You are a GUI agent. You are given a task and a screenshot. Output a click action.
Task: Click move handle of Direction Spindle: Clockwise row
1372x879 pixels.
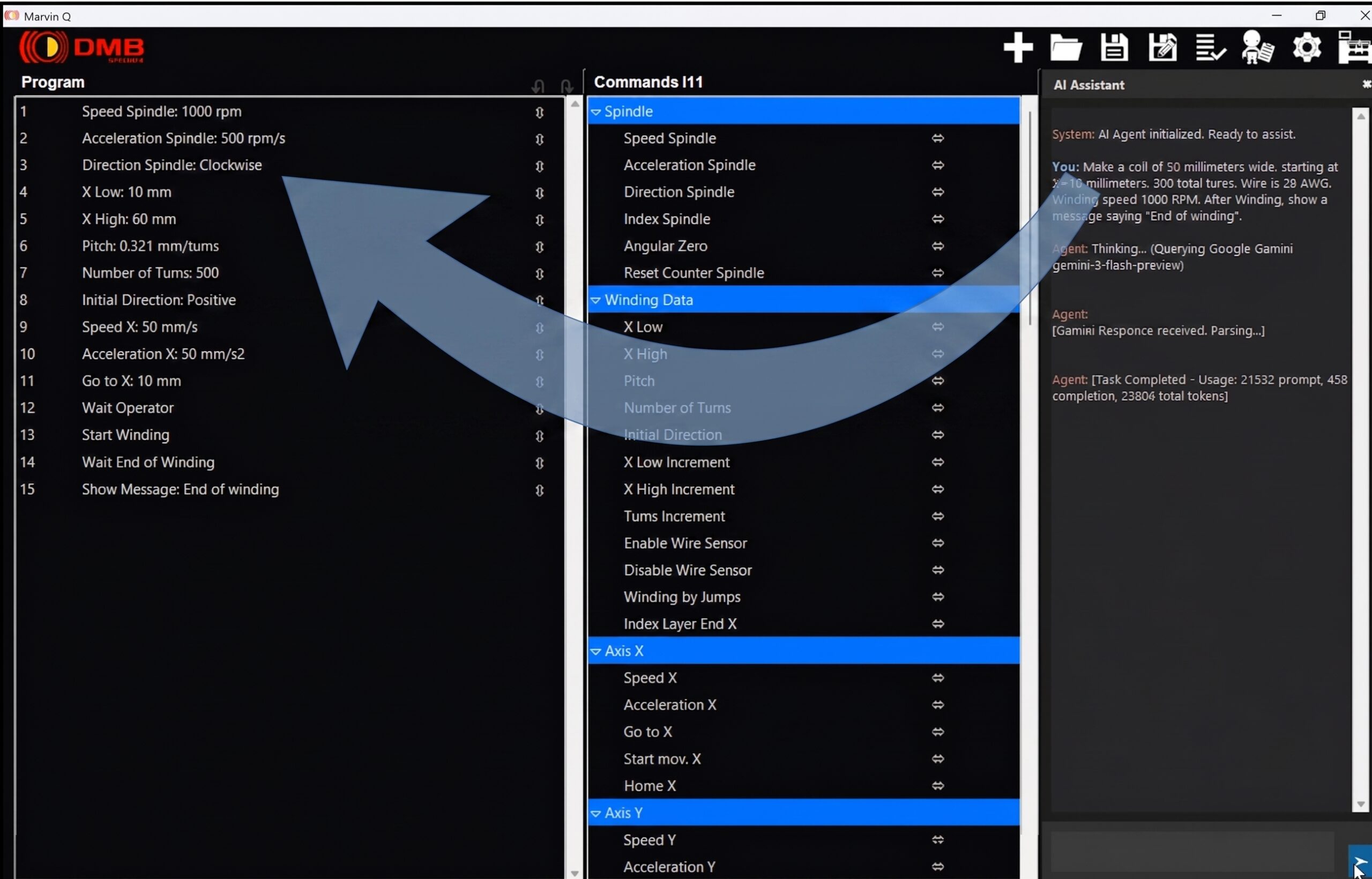tap(539, 166)
